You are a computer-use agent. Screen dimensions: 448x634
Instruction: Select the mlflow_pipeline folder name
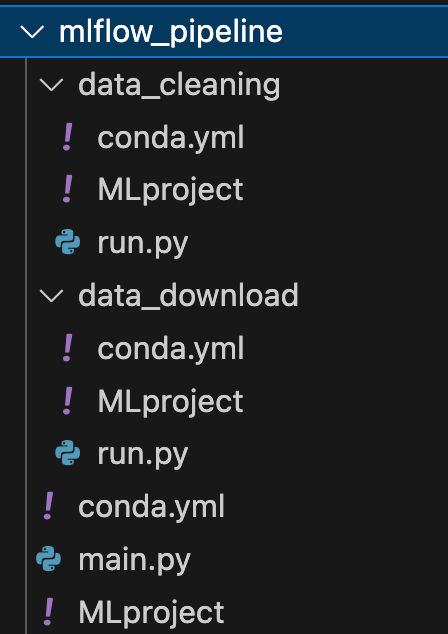(171, 33)
